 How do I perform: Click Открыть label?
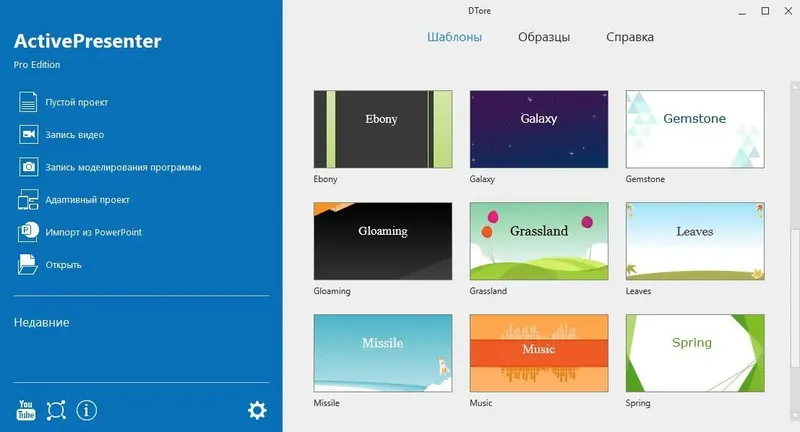(x=63, y=265)
